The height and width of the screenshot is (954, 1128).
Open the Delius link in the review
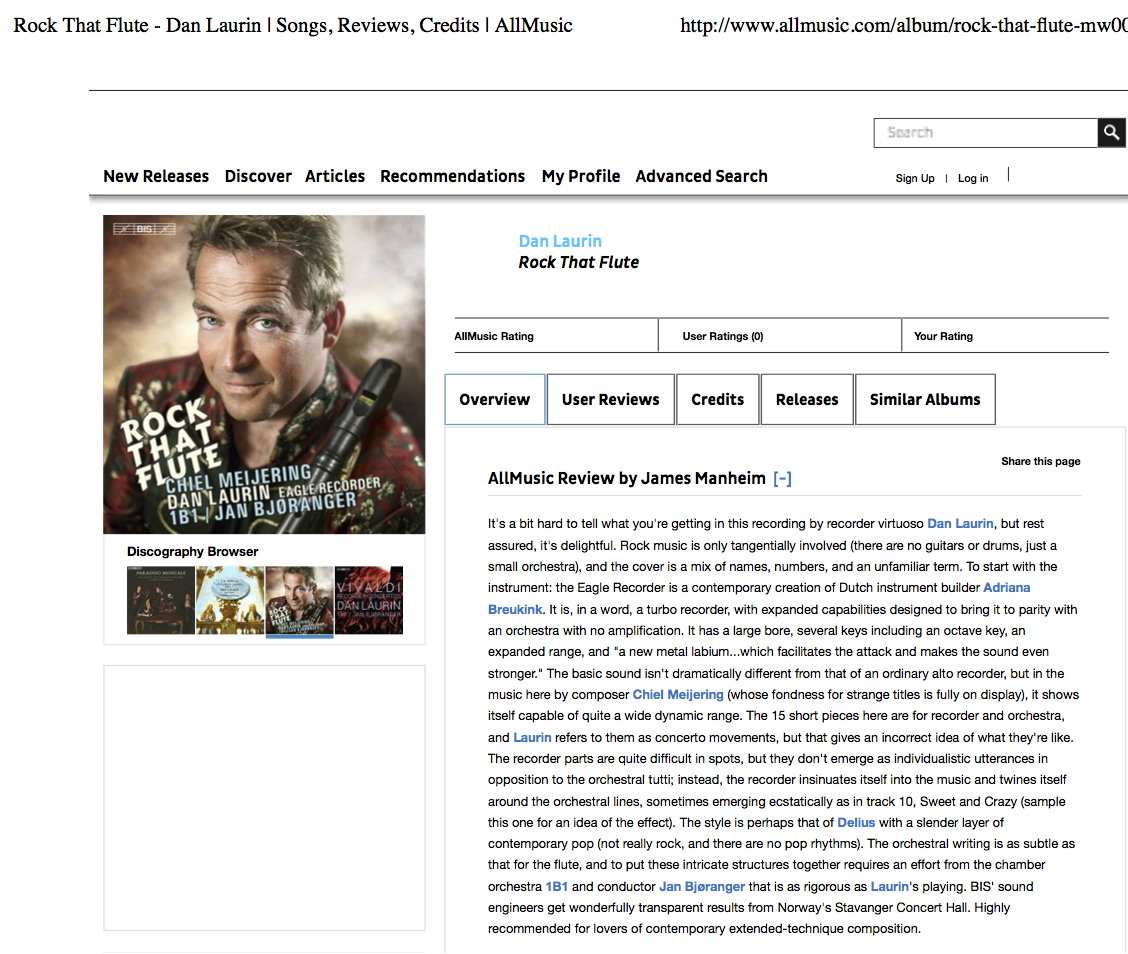[856, 822]
